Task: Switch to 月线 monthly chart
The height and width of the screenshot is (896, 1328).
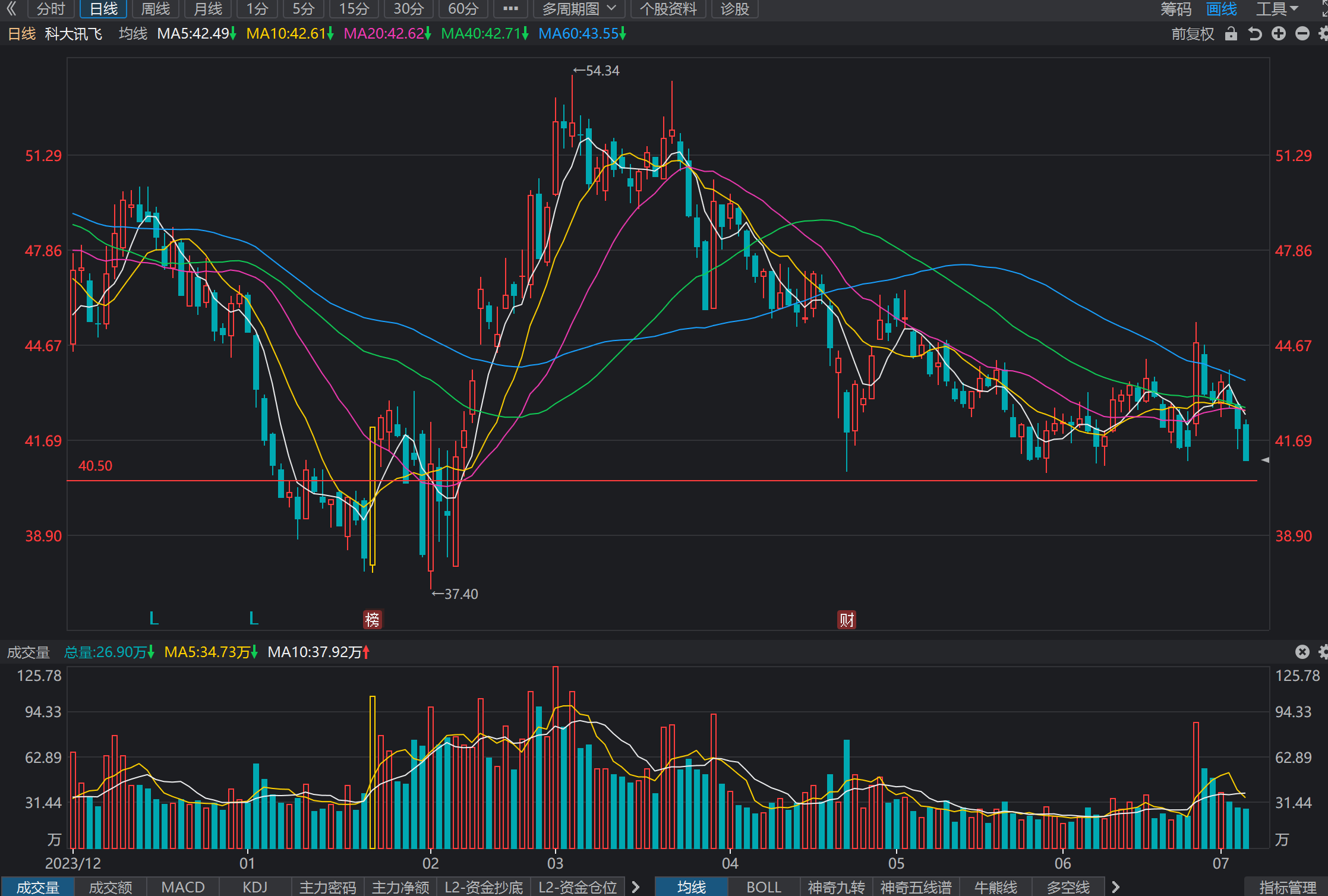Action: (x=208, y=8)
